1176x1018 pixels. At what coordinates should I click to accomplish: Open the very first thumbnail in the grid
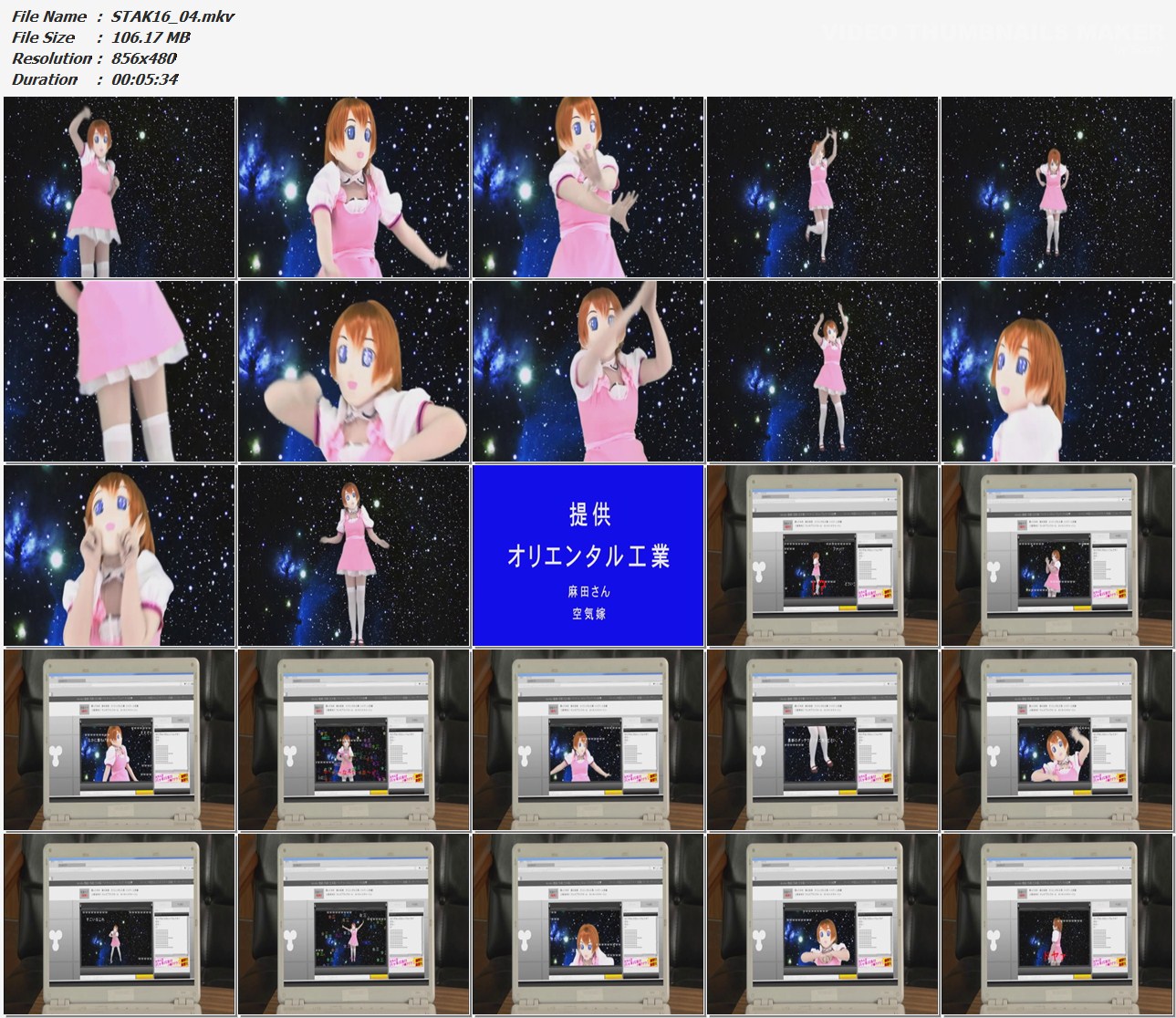[120, 187]
